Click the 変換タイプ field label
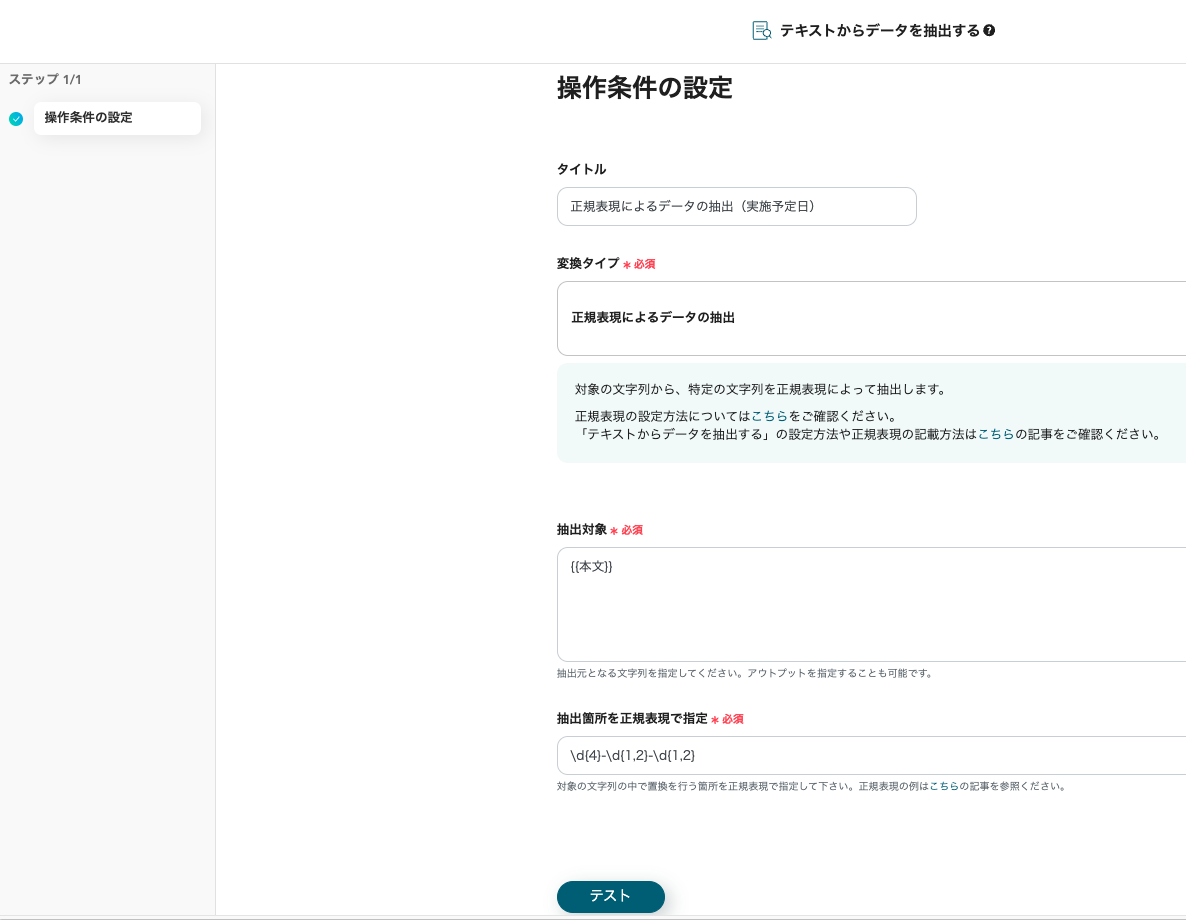The width and height of the screenshot is (1186, 920). click(588, 264)
